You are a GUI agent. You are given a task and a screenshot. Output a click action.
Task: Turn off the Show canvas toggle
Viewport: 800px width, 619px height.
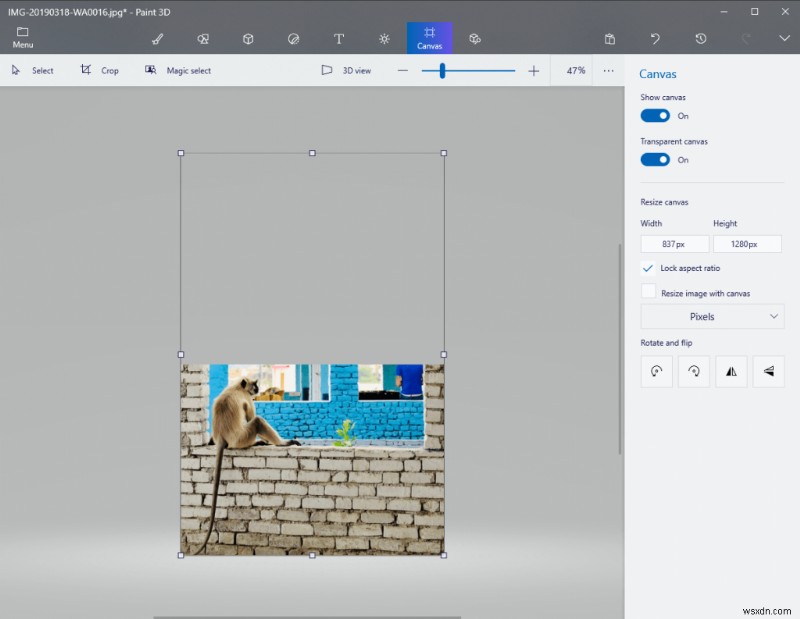[654, 116]
